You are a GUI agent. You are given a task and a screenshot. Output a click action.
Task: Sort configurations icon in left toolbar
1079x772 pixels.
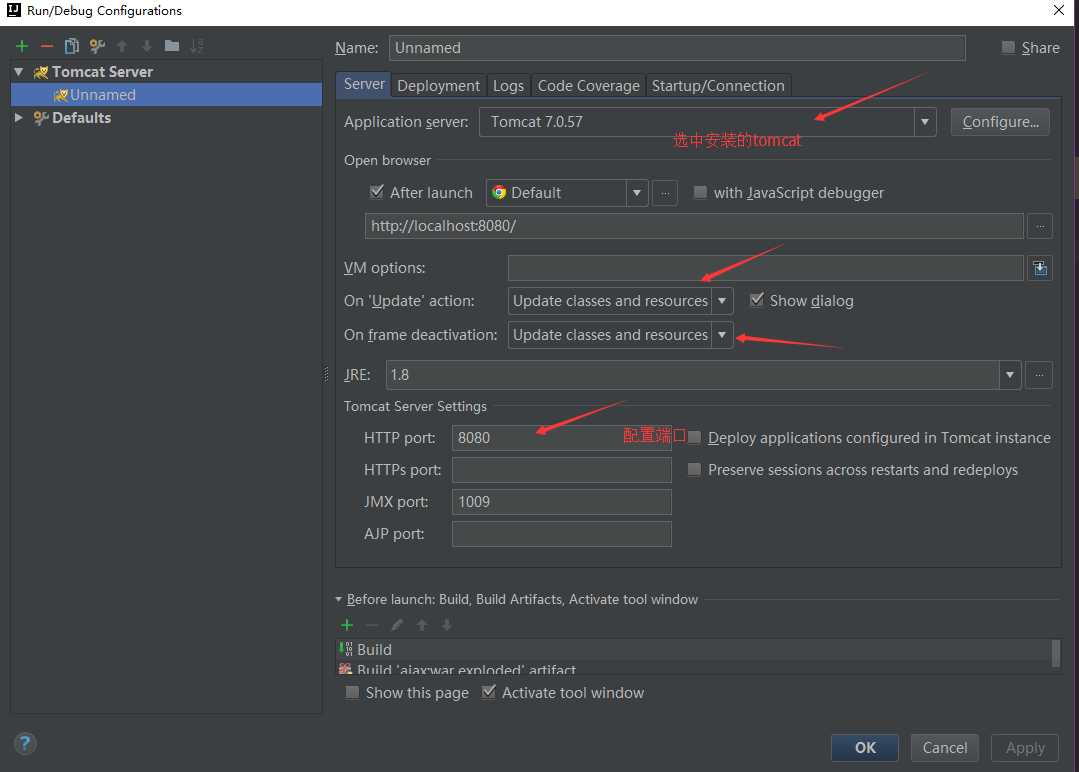[197, 46]
